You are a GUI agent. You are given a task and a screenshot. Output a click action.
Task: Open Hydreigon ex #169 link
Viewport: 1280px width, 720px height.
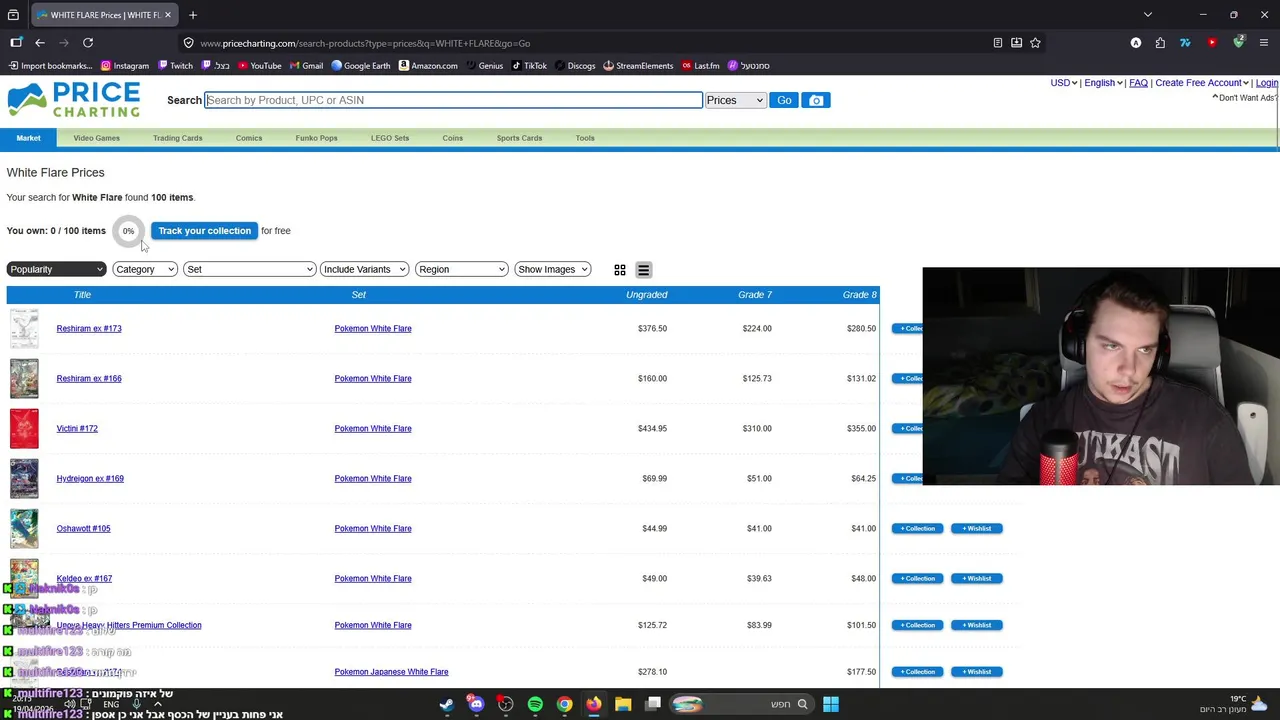[90, 478]
